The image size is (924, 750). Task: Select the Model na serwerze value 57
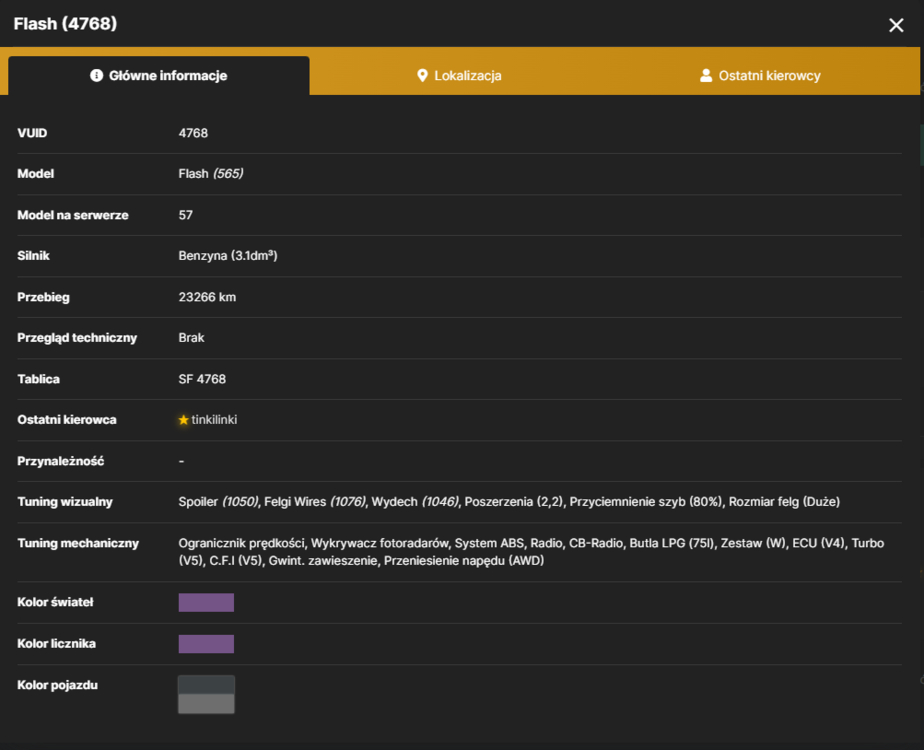[186, 215]
